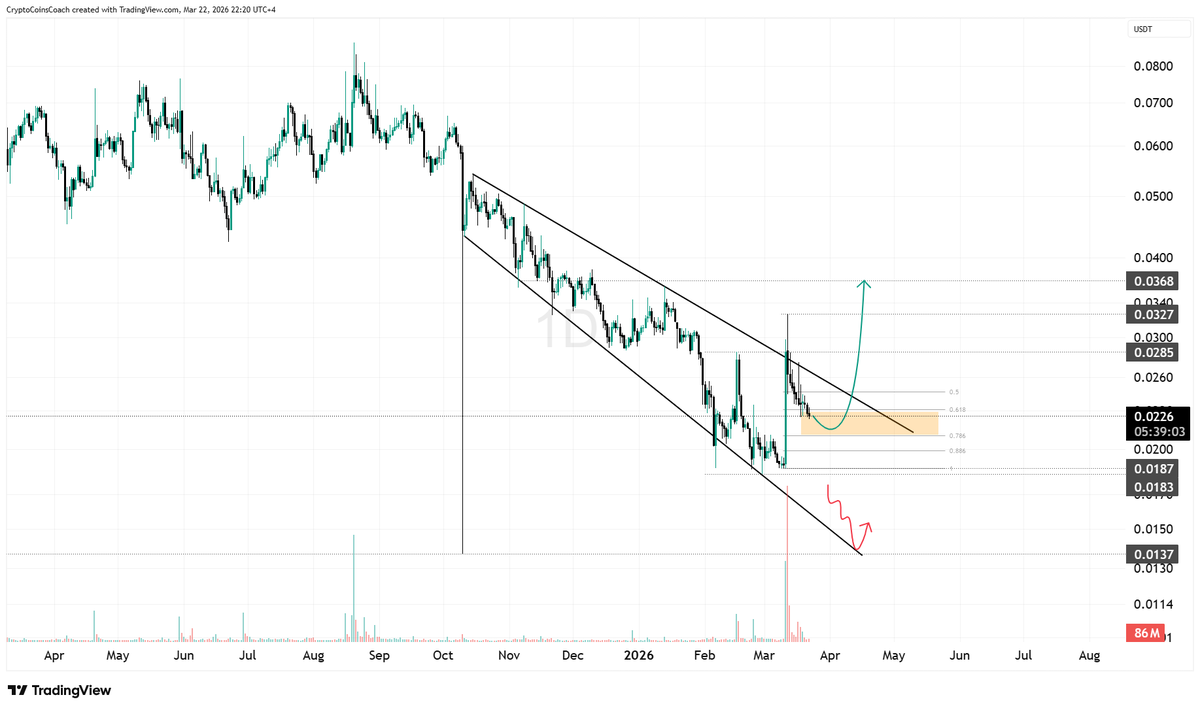
Task: Click the 0.0260 price axis label
Action: [1152, 378]
